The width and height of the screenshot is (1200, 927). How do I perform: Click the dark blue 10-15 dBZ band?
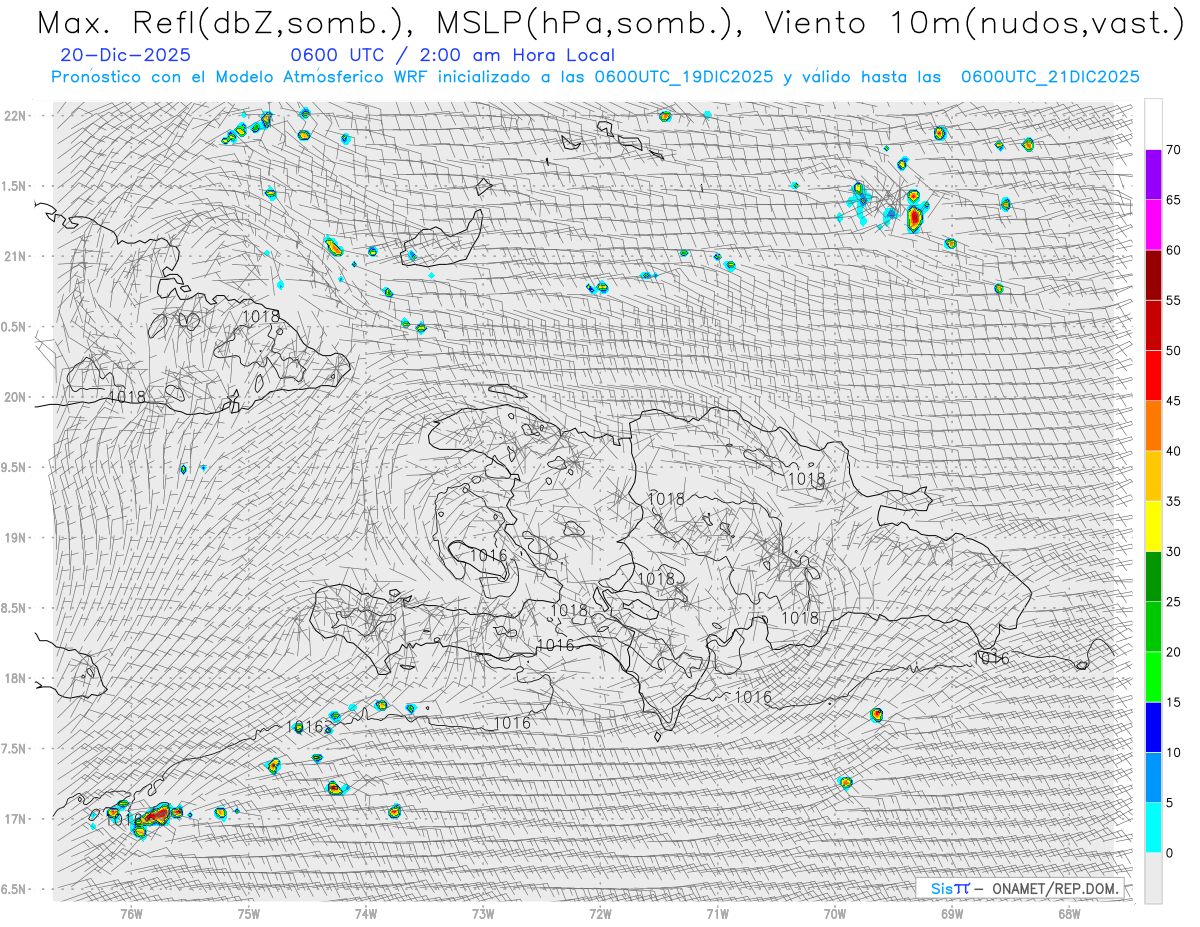click(x=1153, y=727)
